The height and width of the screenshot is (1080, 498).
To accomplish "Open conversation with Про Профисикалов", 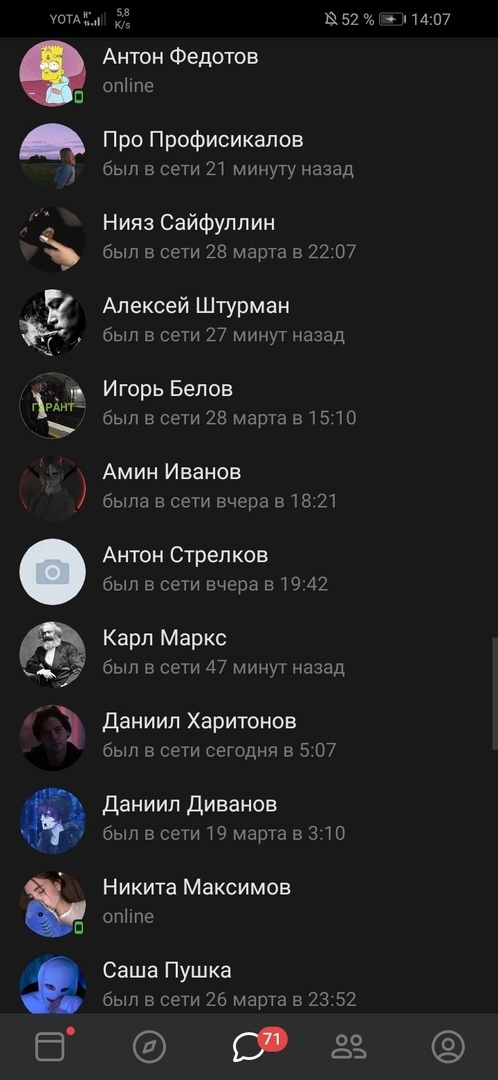I will pos(249,154).
